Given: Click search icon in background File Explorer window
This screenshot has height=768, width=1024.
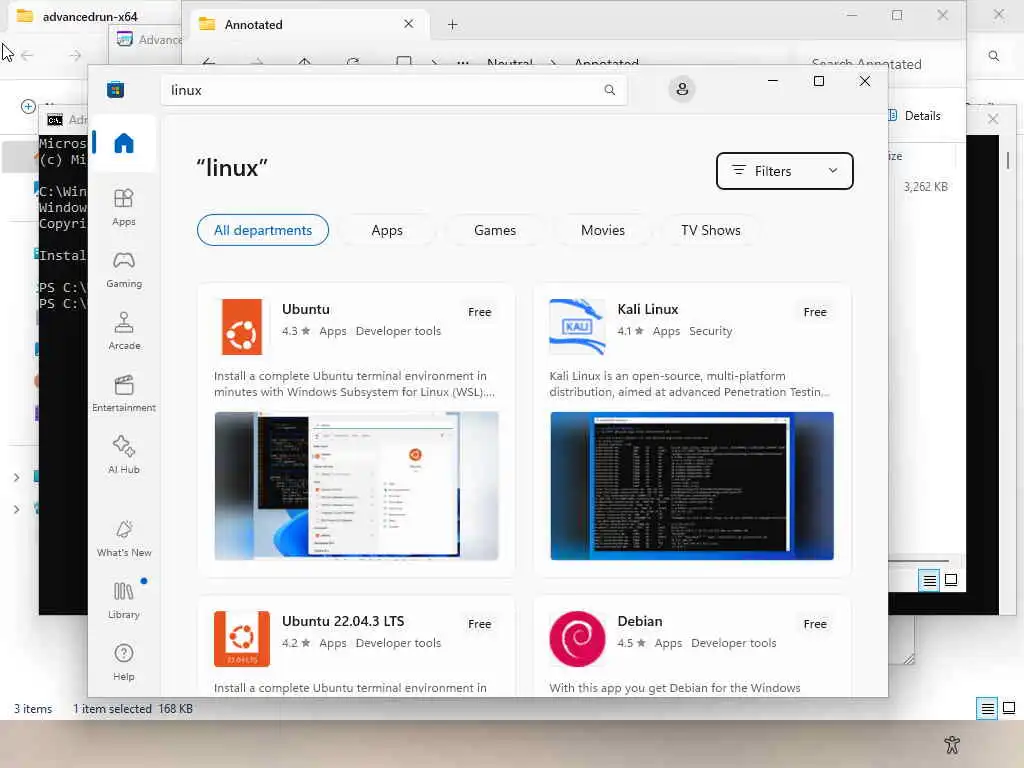Looking at the screenshot, I should (993, 56).
